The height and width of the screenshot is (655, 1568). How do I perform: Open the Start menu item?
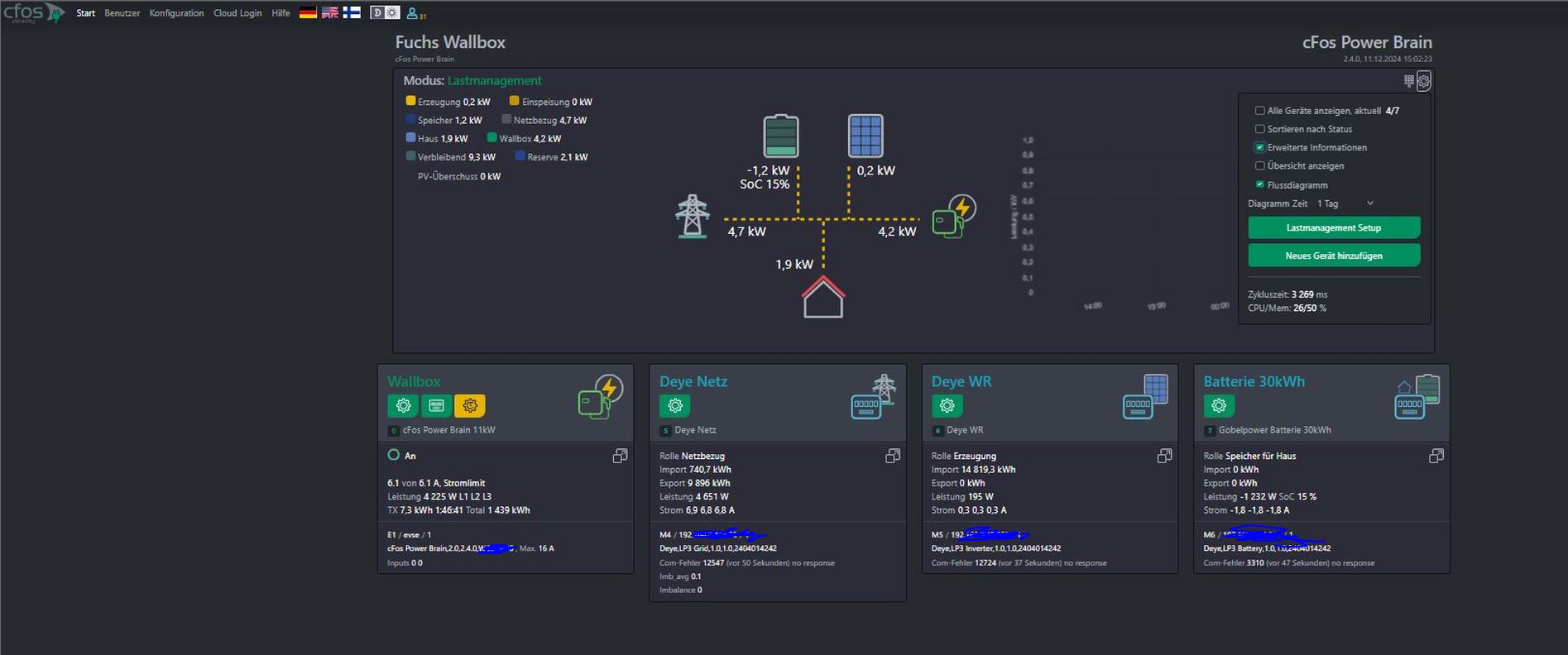coord(86,13)
